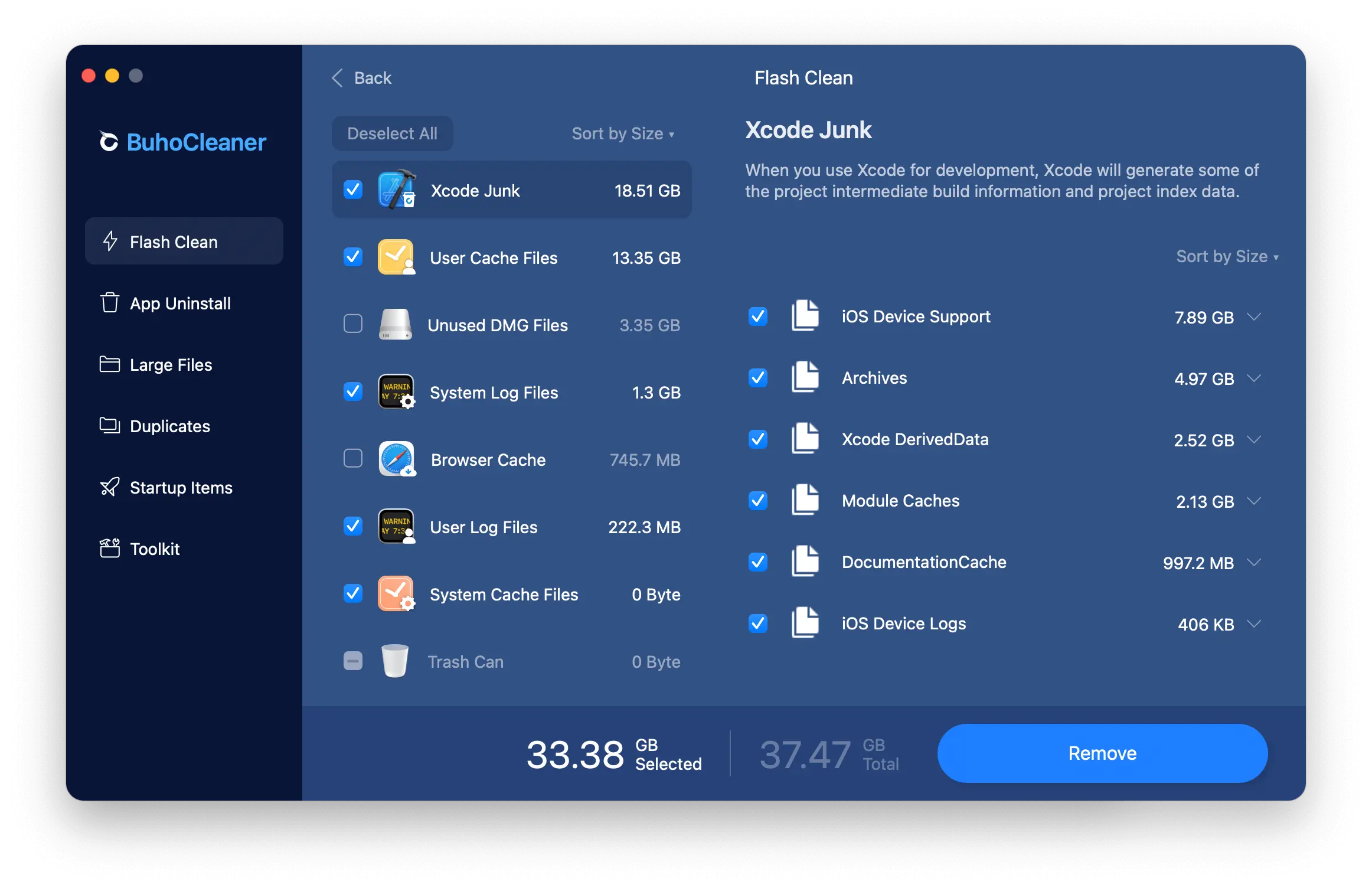Screen dimensions: 1372x888
Task: Click the Unused DMG Files disk icon
Action: (x=395, y=325)
